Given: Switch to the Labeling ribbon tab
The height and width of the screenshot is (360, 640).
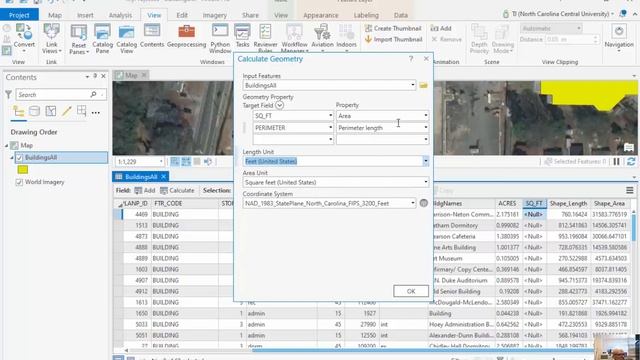Looking at the screenshot, I should [x=366, y=15].
